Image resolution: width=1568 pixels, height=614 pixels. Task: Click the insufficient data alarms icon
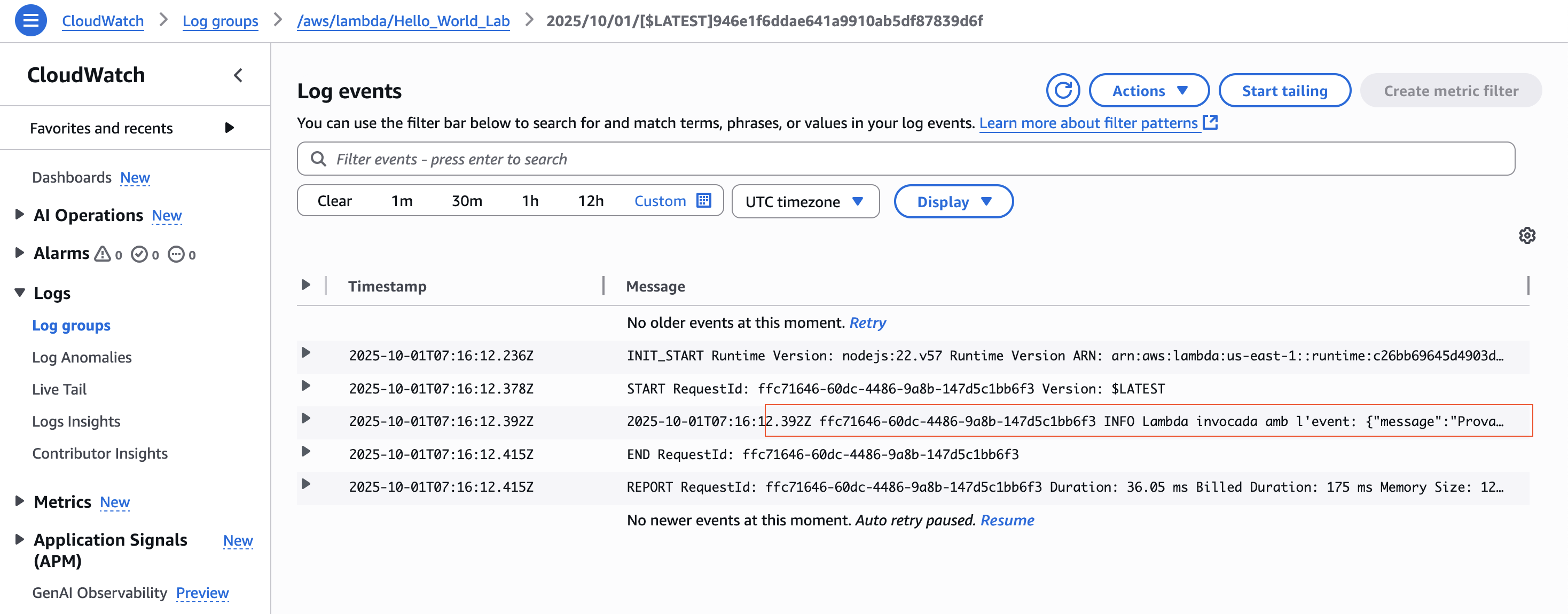point(176,254)
